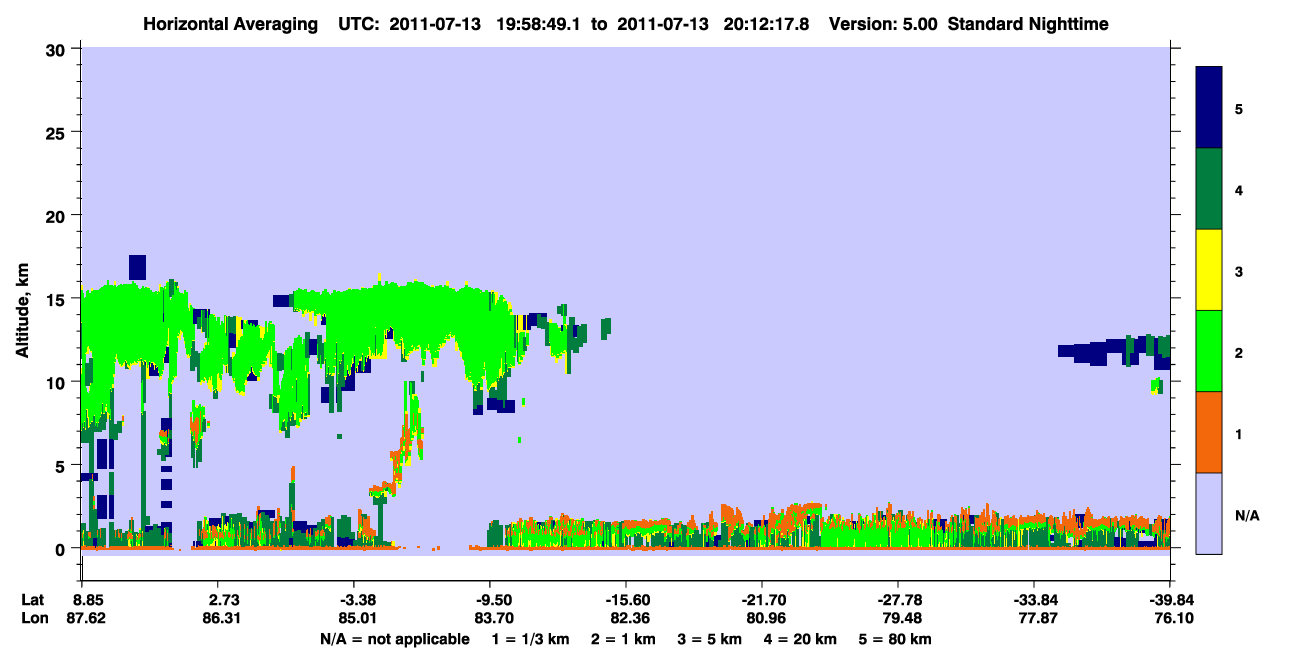Click the colorbar label '3'
The width and height of the screenshot is (1300, 667).
tap(1239, 270)
